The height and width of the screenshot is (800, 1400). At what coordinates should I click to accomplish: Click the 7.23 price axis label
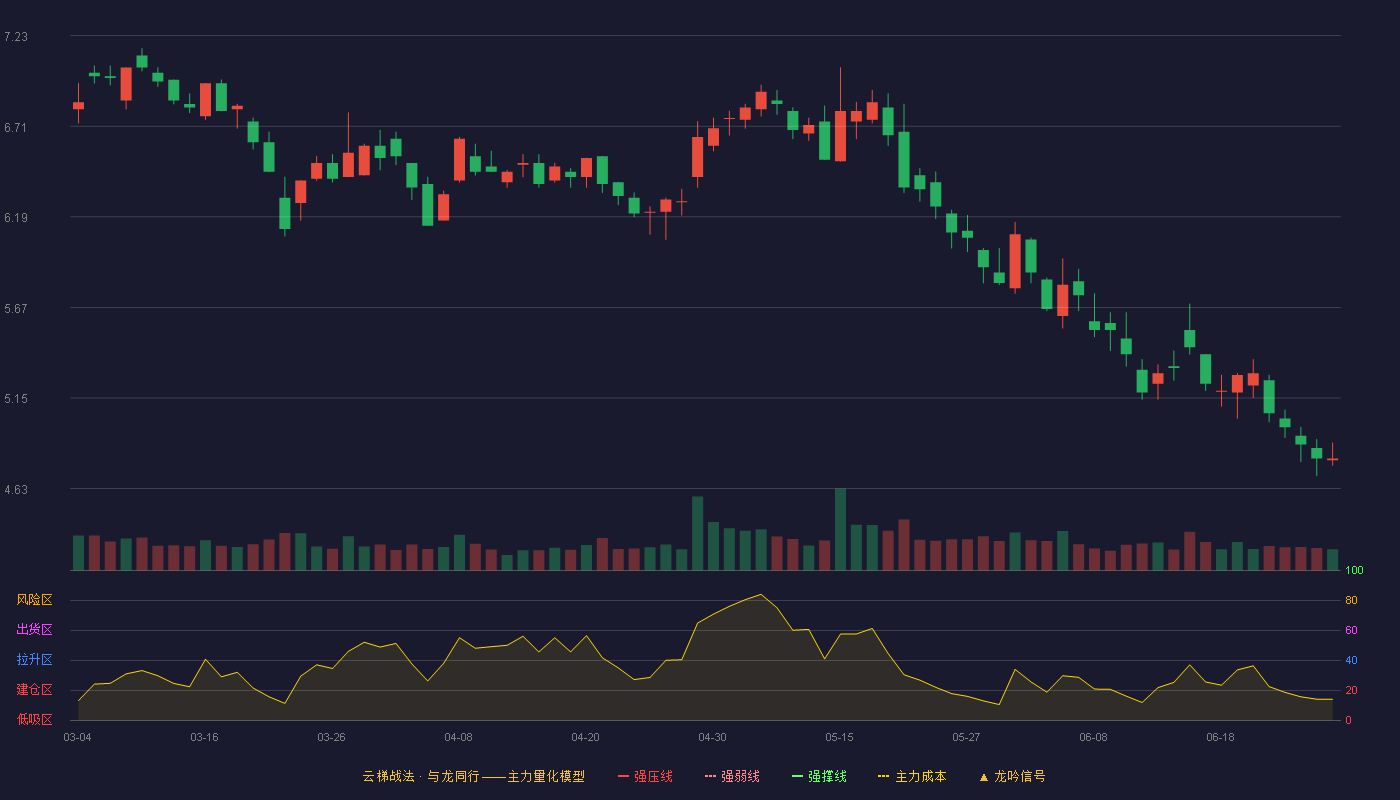click(16, 37)
